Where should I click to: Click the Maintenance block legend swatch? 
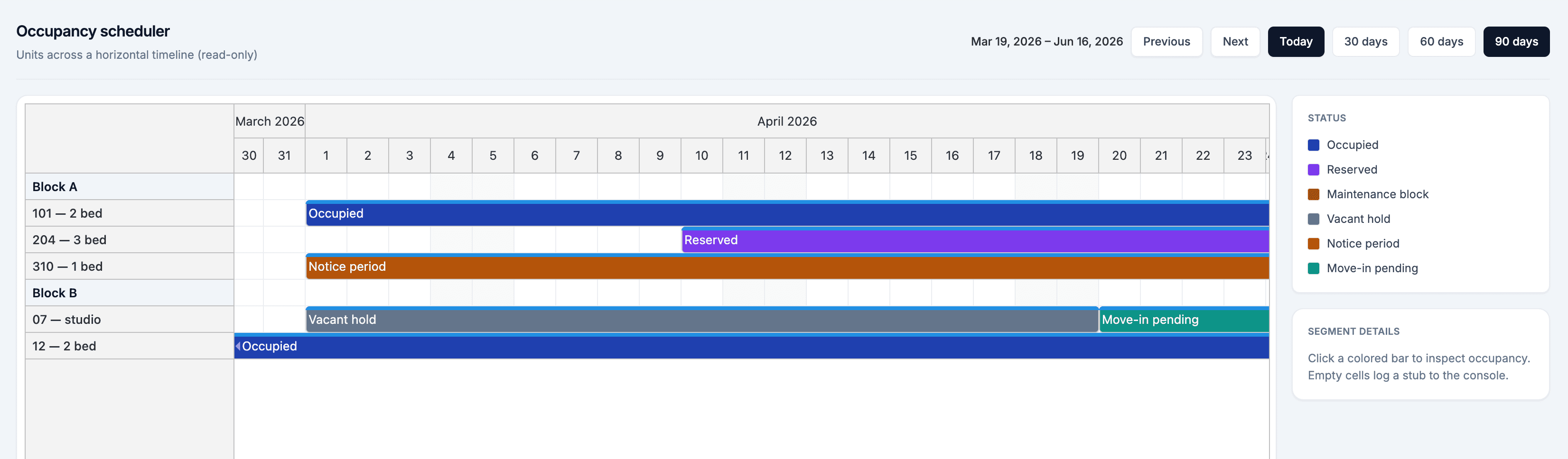click(1313, 194)
